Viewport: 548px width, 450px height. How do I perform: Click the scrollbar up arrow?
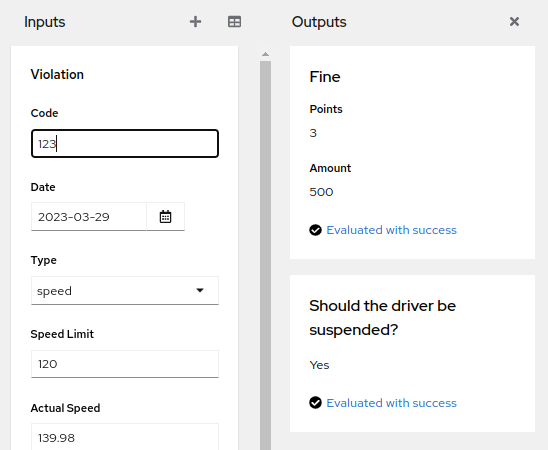265,54
